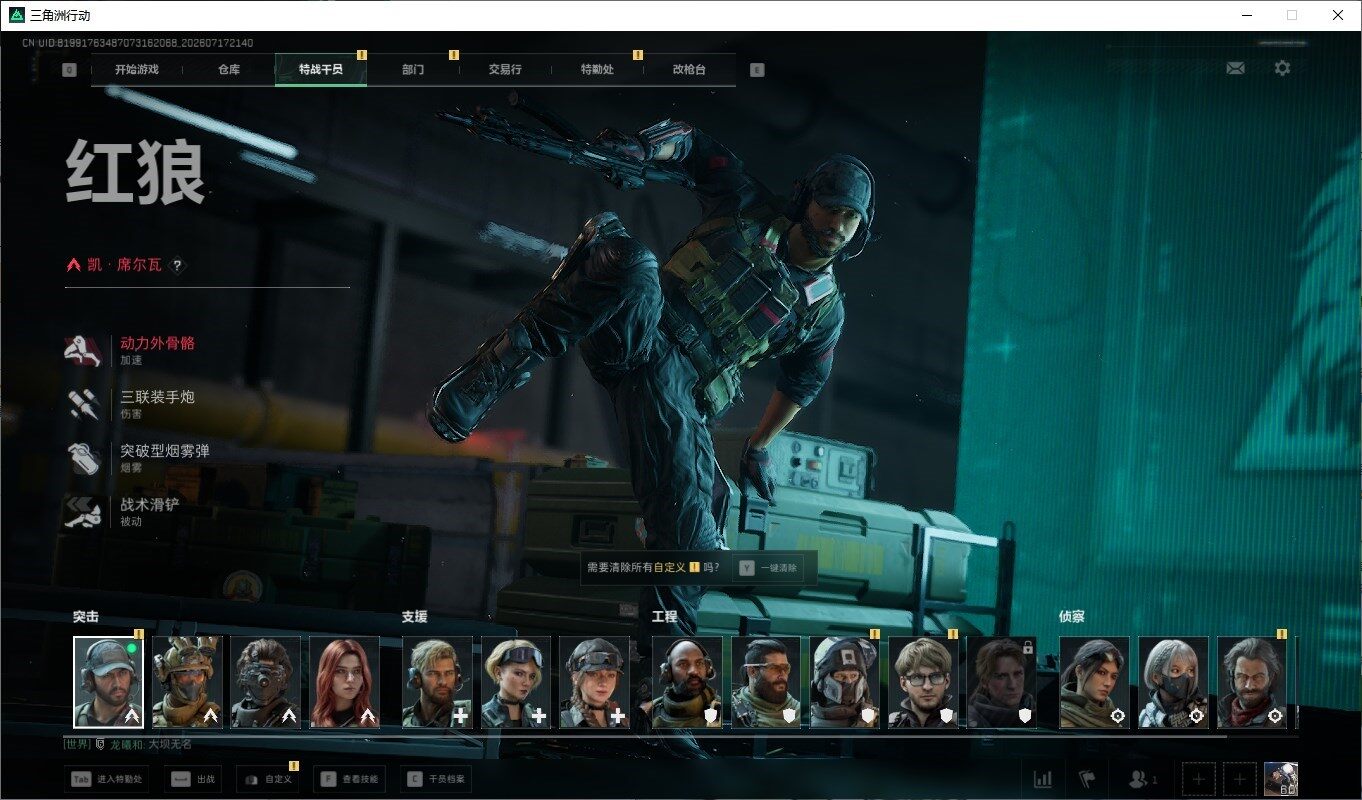Select the bearded blond support operator portrait

tap(437, 682)
